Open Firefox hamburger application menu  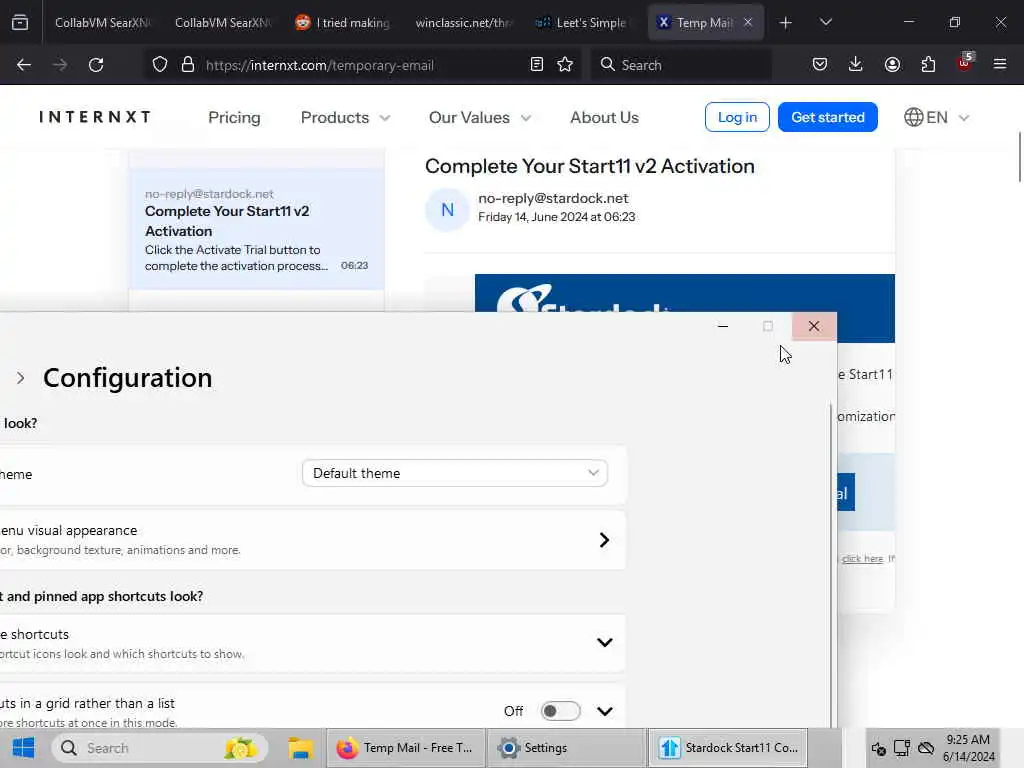tap(1000, 65)
